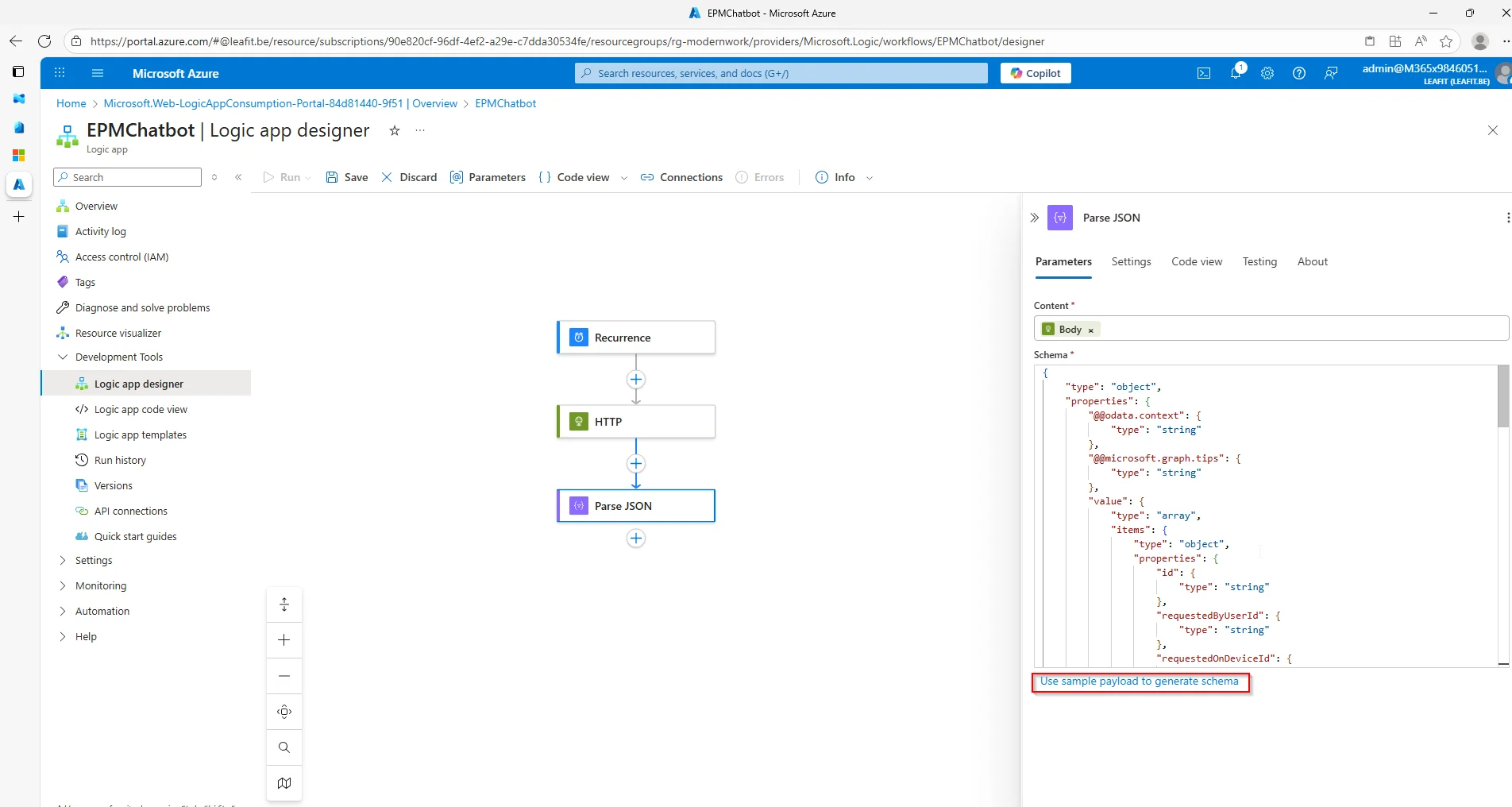Screen dimensions: 1512x807
Task: Expand the Code view dropdown arrow
Action: click(624, 178)
